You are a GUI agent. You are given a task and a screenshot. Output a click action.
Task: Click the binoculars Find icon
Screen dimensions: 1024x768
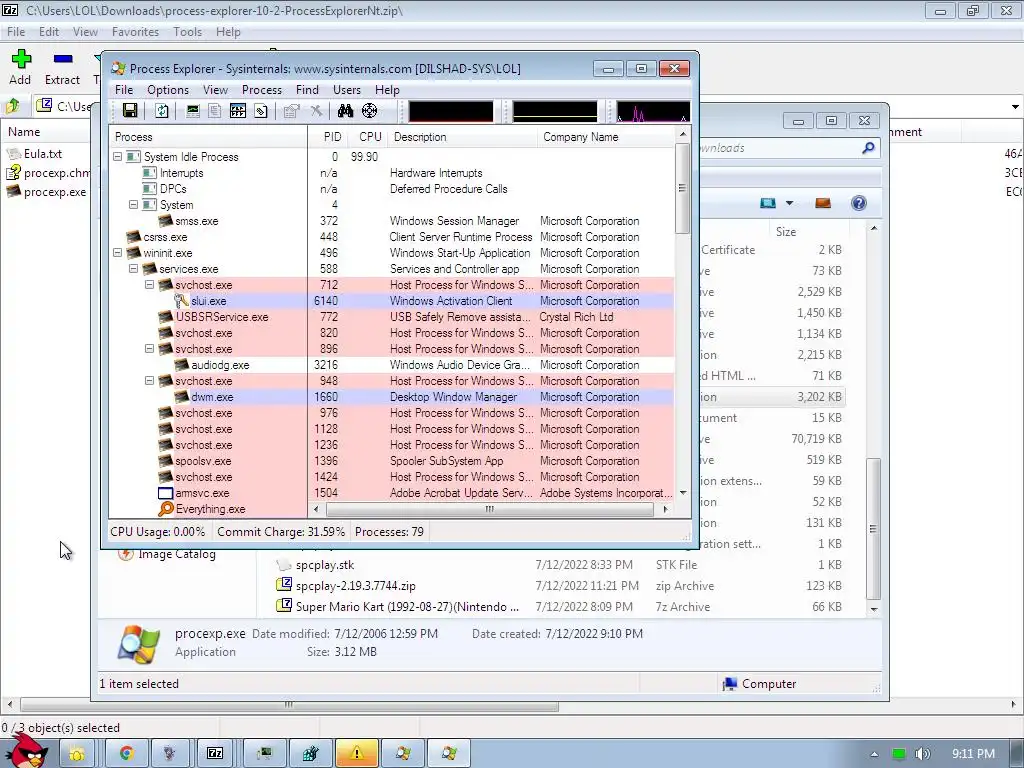pyautogui.click(x=345, y=110)
